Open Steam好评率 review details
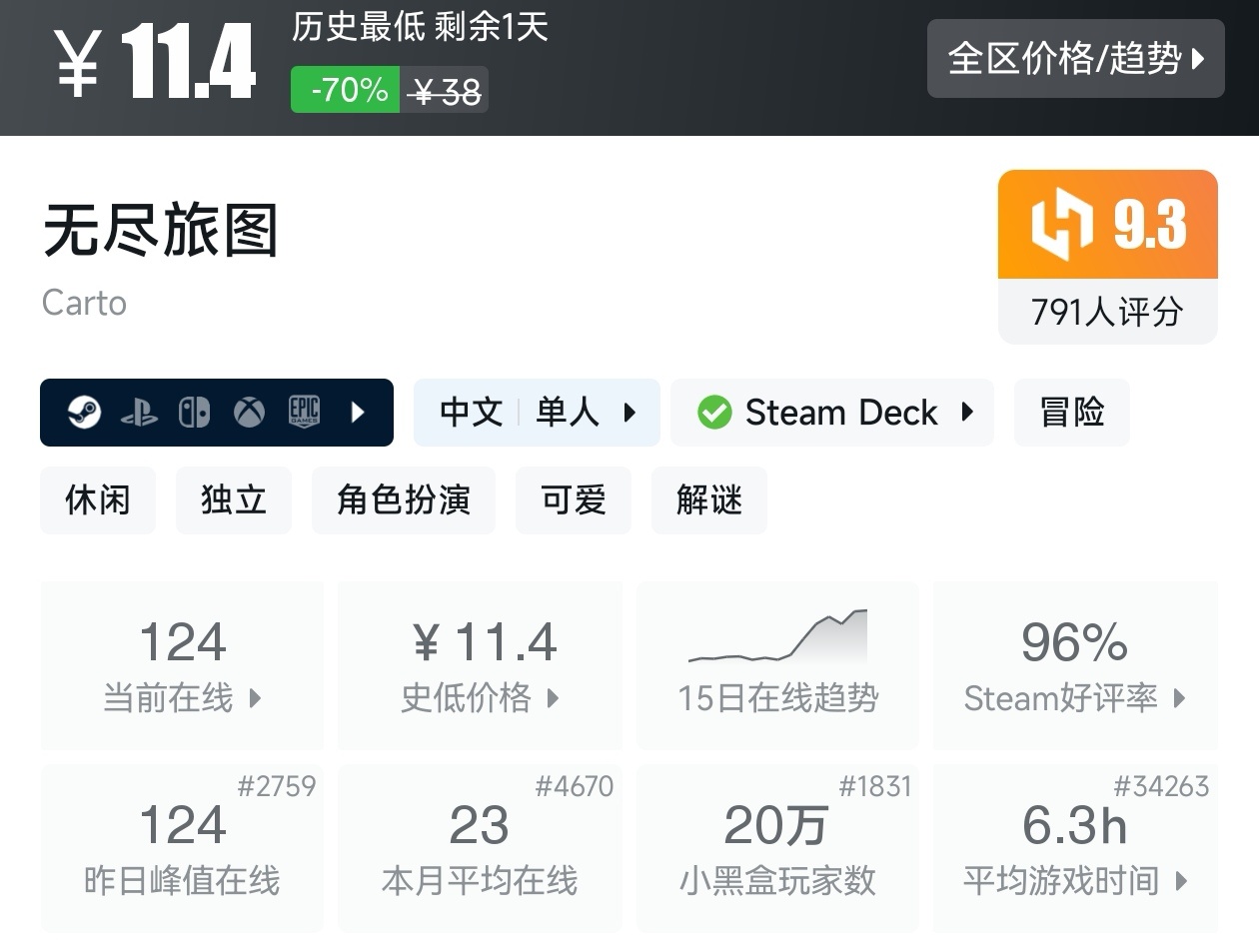Screen dimensions: 1259x952 point(1074,665)
